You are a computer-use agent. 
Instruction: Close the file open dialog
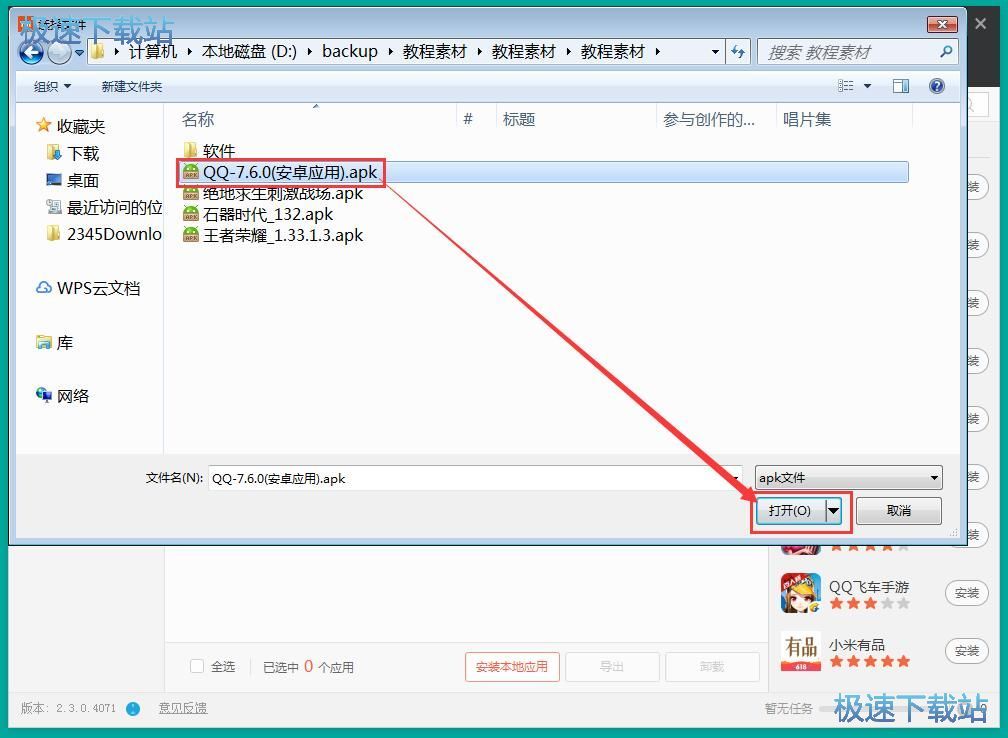coord(942,24)
